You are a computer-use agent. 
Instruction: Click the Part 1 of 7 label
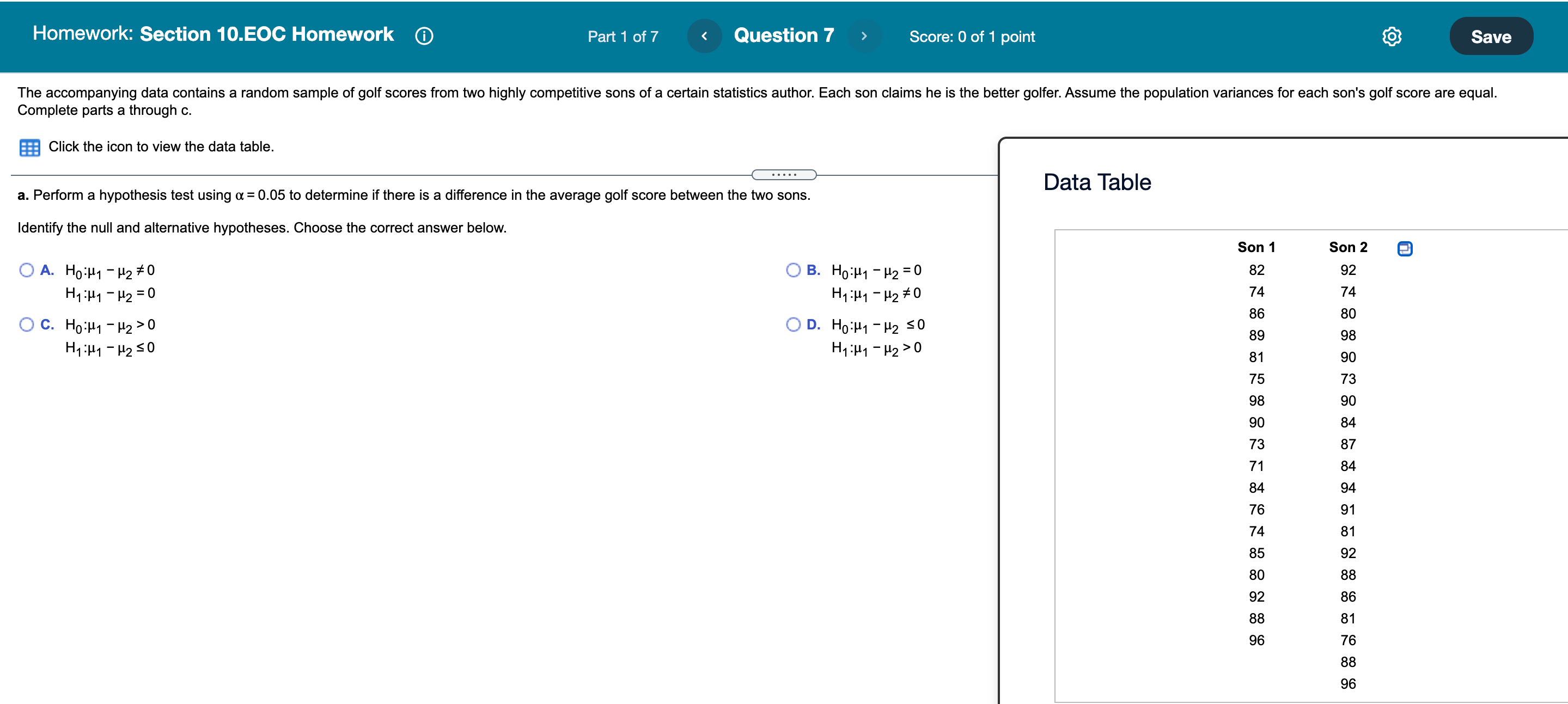tap(622, 37)
